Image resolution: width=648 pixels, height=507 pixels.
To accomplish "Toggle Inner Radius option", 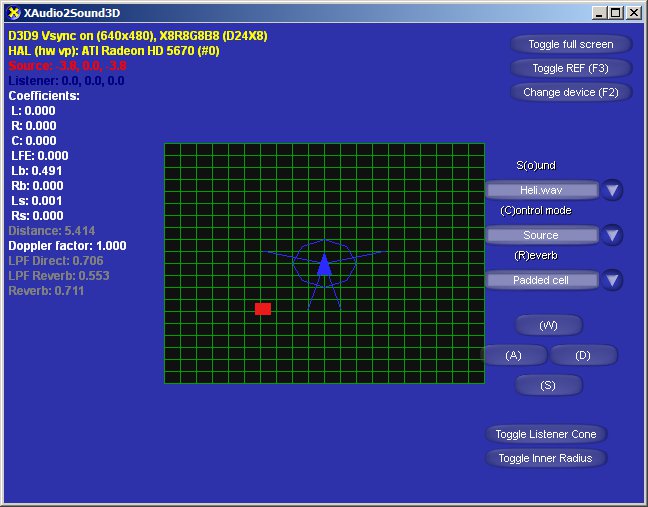I will [546, 458].
